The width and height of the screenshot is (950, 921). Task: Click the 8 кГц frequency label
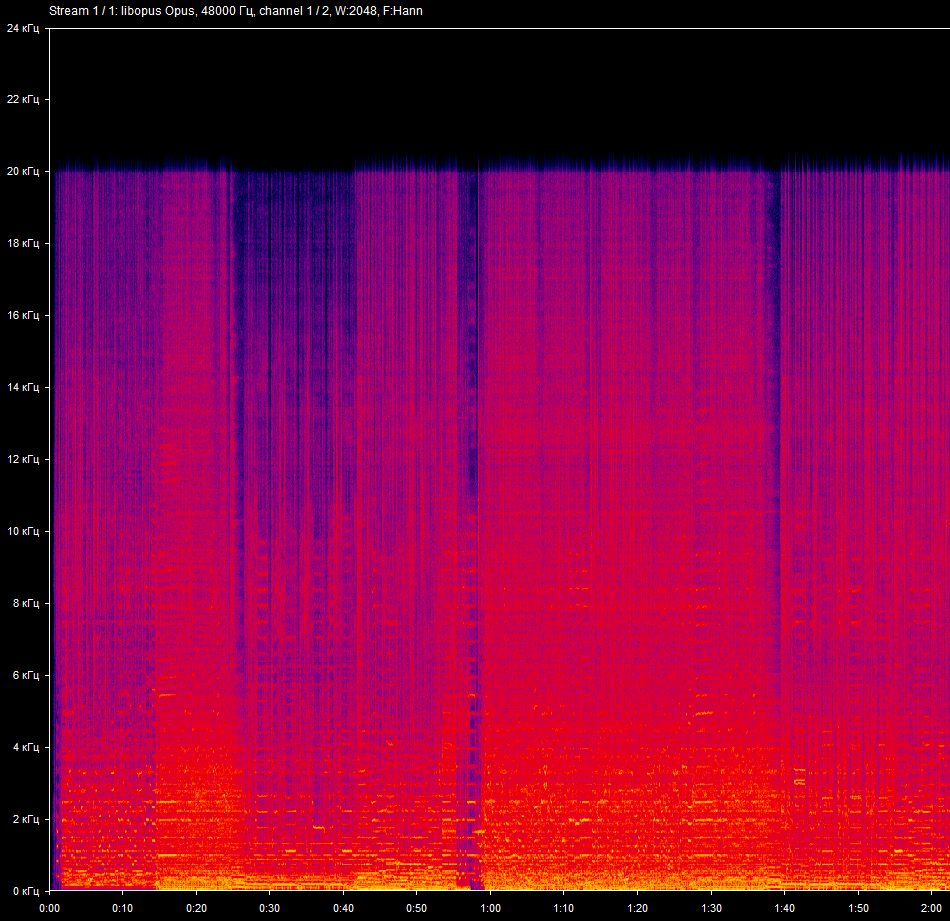click(x=26, y=603)
